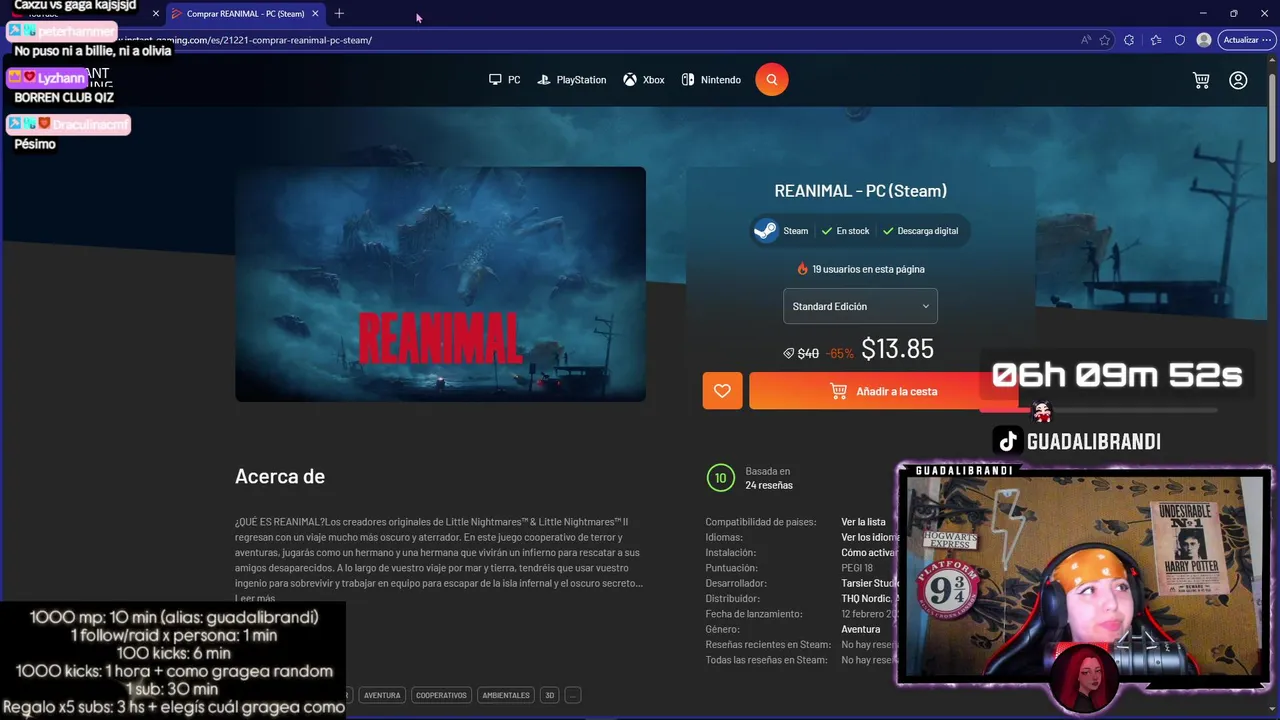Close the first YouTube tab
This screenshot has width=1280, height=720.
pos(155,13)
